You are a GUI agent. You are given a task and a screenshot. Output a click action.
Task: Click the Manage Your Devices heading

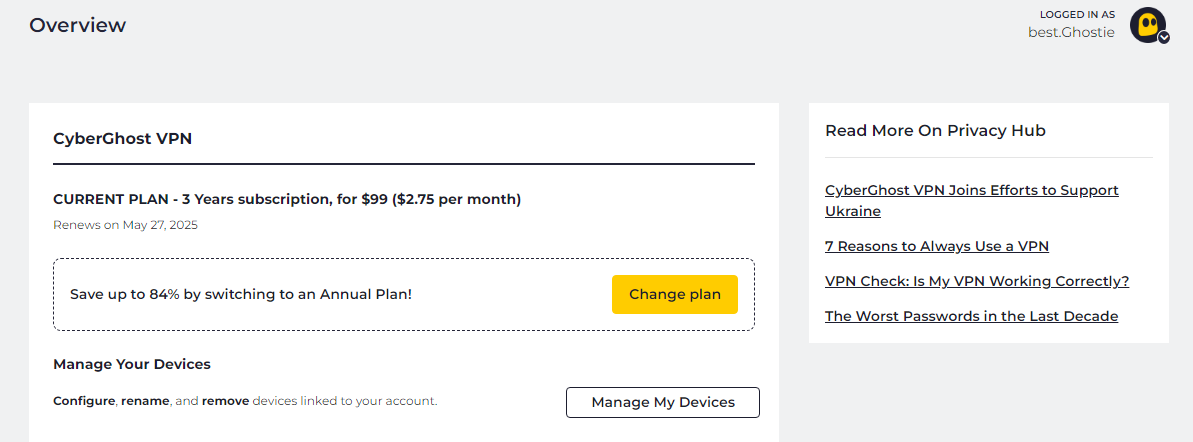coord(132,364)
